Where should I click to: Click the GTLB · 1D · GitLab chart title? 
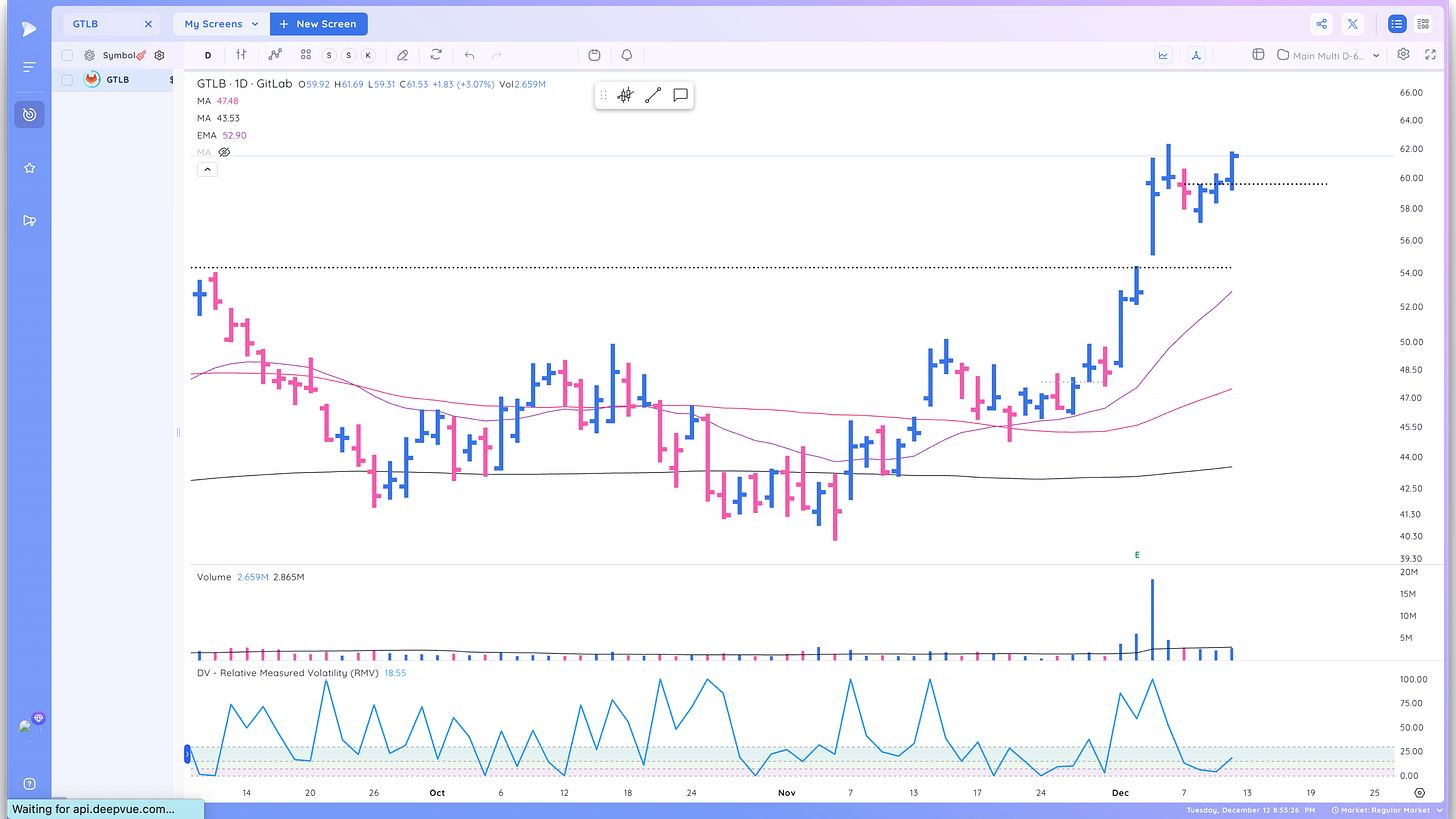pos(244,84)
